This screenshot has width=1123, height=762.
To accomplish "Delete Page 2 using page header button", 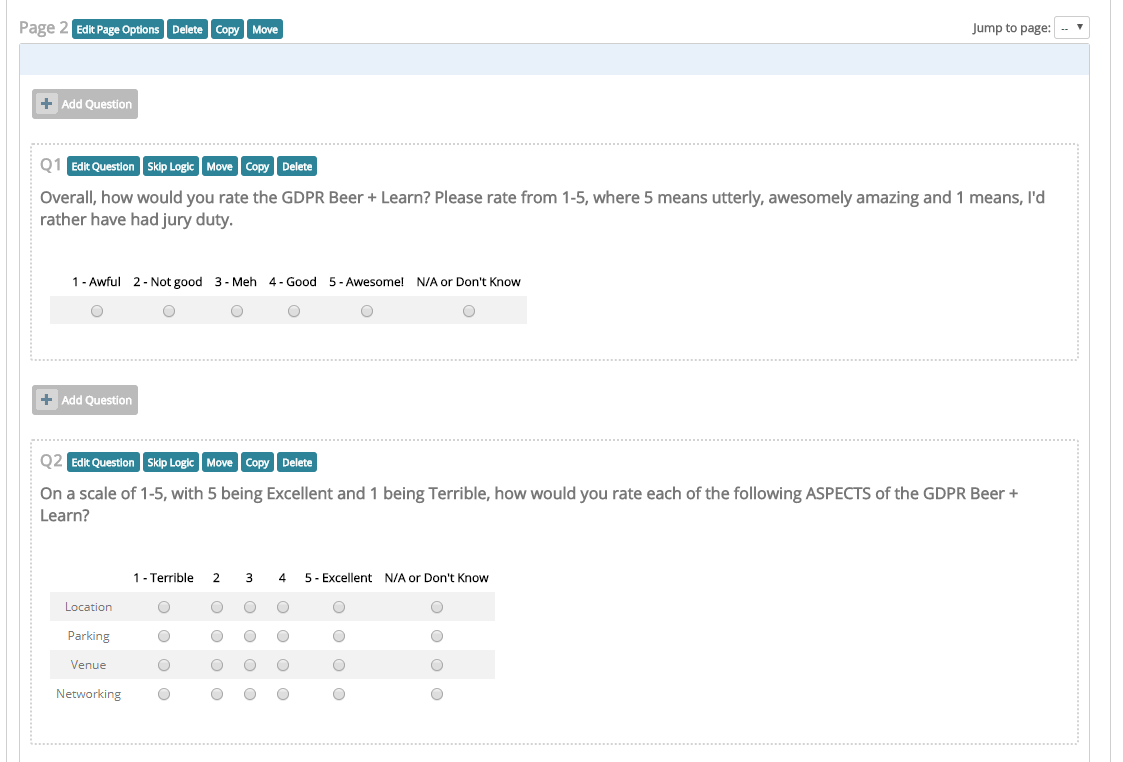I will (x=187, y=30).
